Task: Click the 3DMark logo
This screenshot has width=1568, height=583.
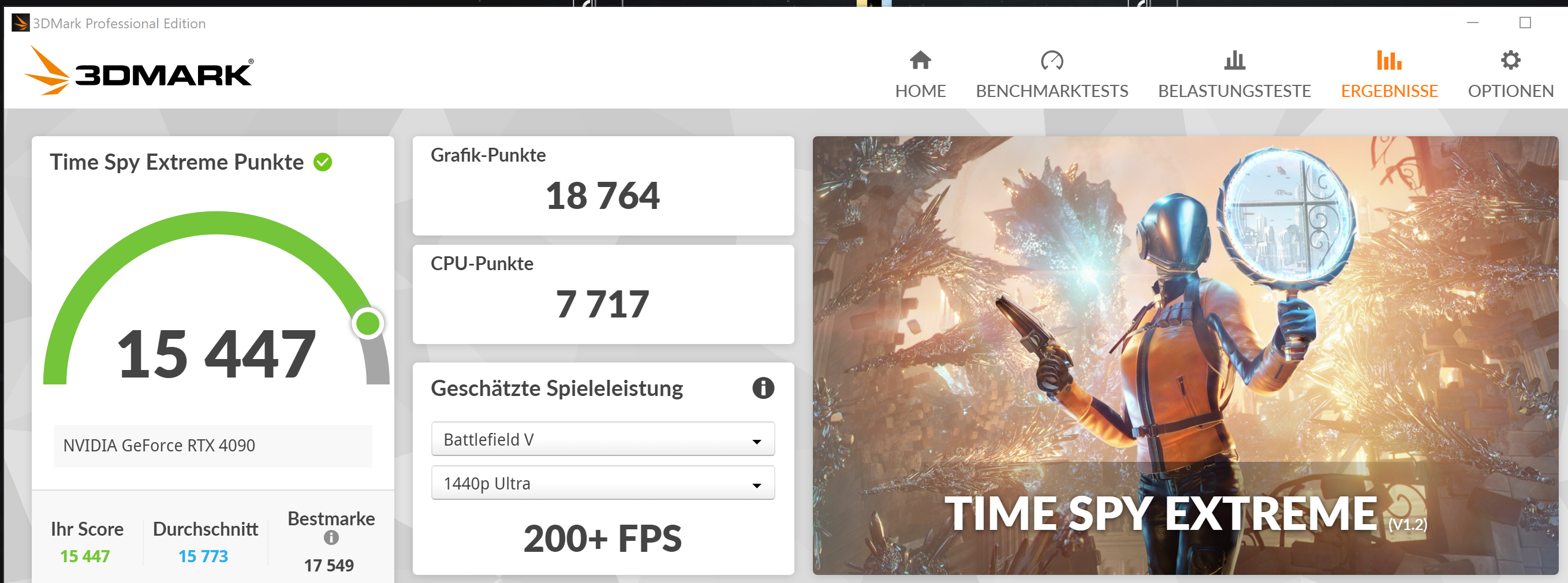Action: tap(139, 70)
